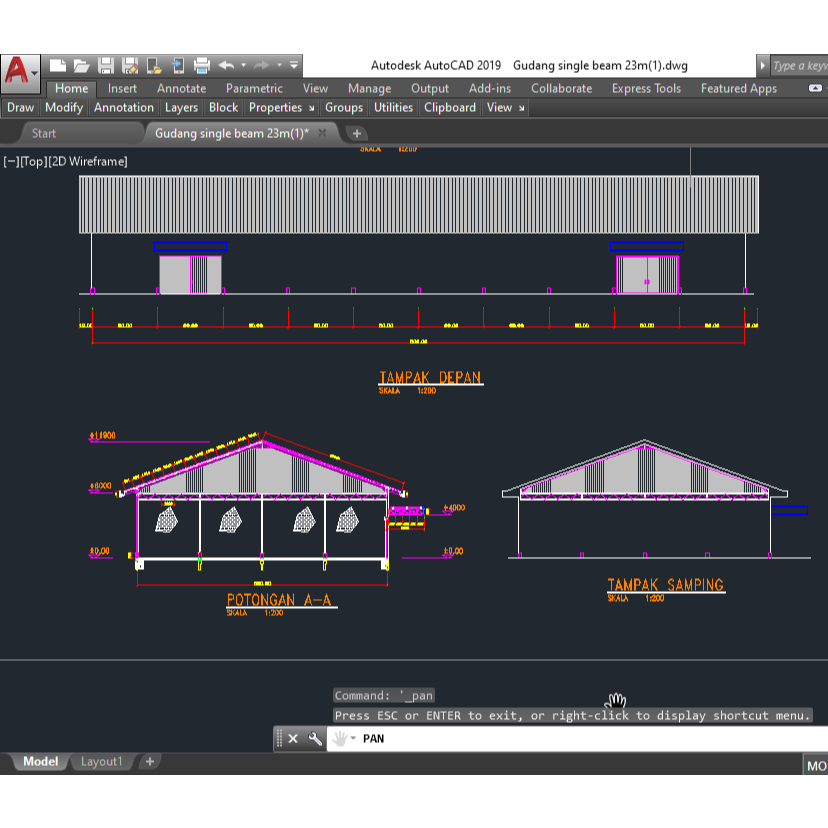The height and width of the screenshot is (828, 828).
Task: Switch to Layout1 at the bottom
Action: coord(100,761)
